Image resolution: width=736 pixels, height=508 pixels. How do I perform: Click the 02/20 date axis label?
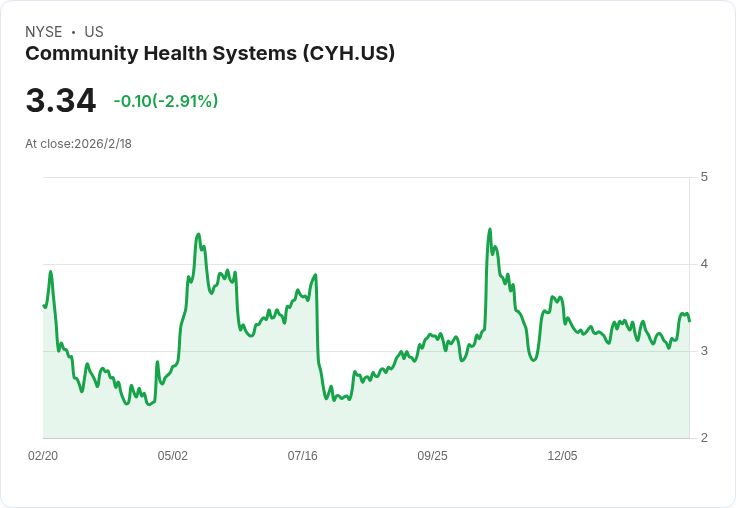(x=43, y=456)
